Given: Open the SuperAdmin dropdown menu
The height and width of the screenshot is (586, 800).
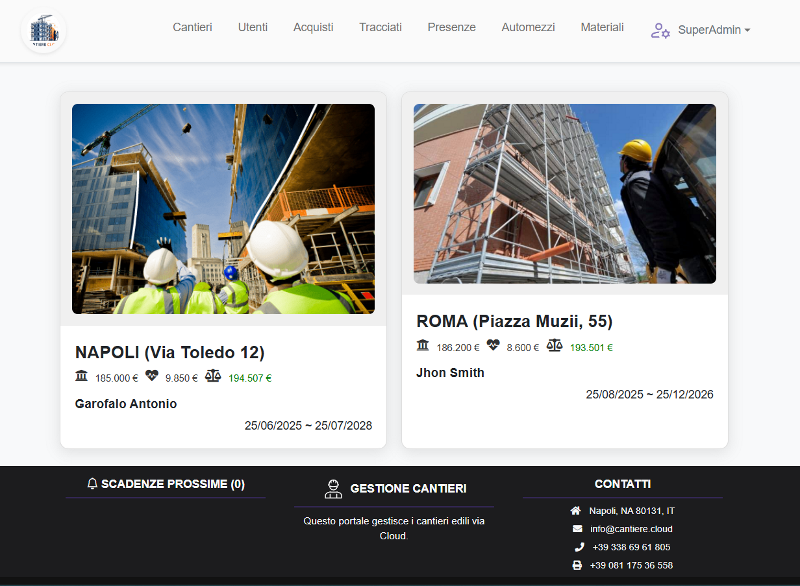Looking at the screenshot, I should click(x=713, y=30).
